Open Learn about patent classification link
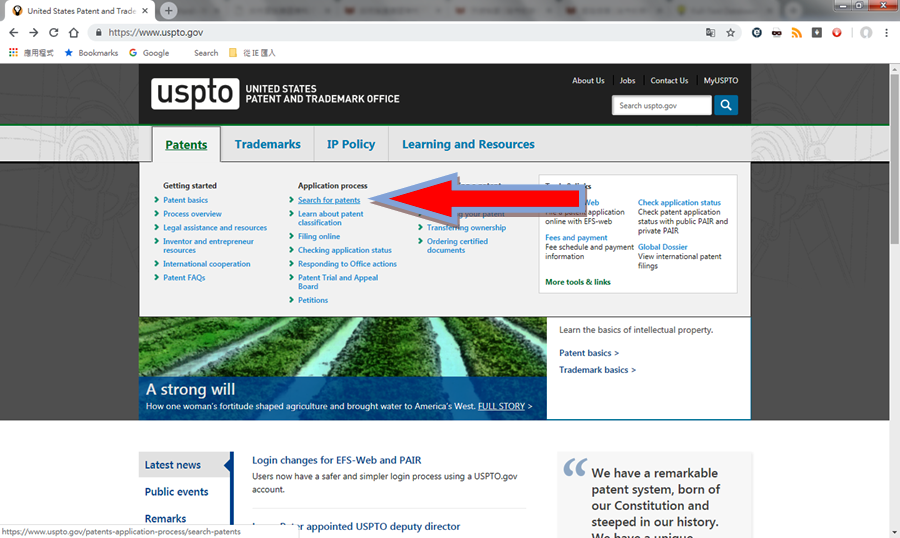The image size is (900, 538). point(331,218)
